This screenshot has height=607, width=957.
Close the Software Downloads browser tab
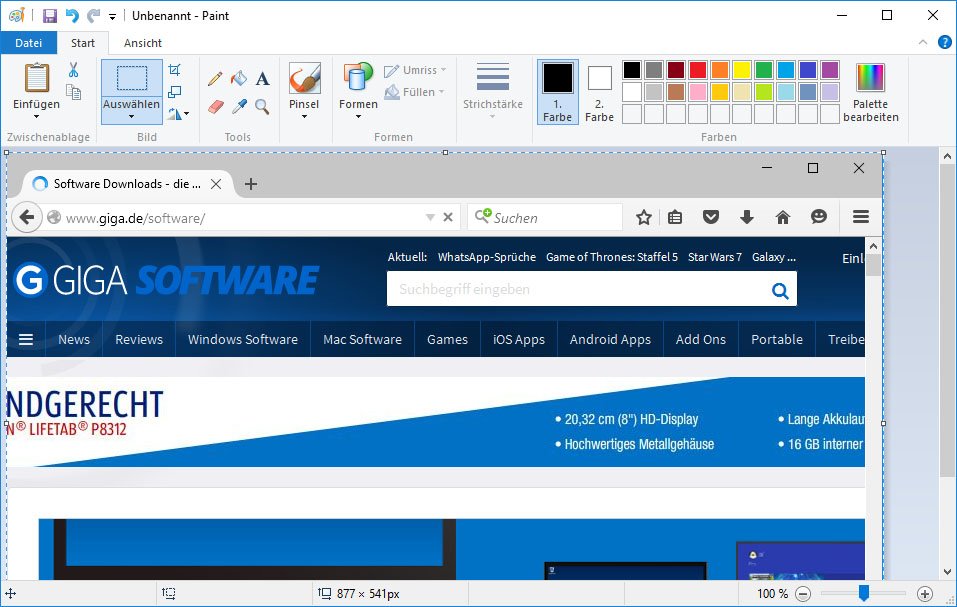216,184
